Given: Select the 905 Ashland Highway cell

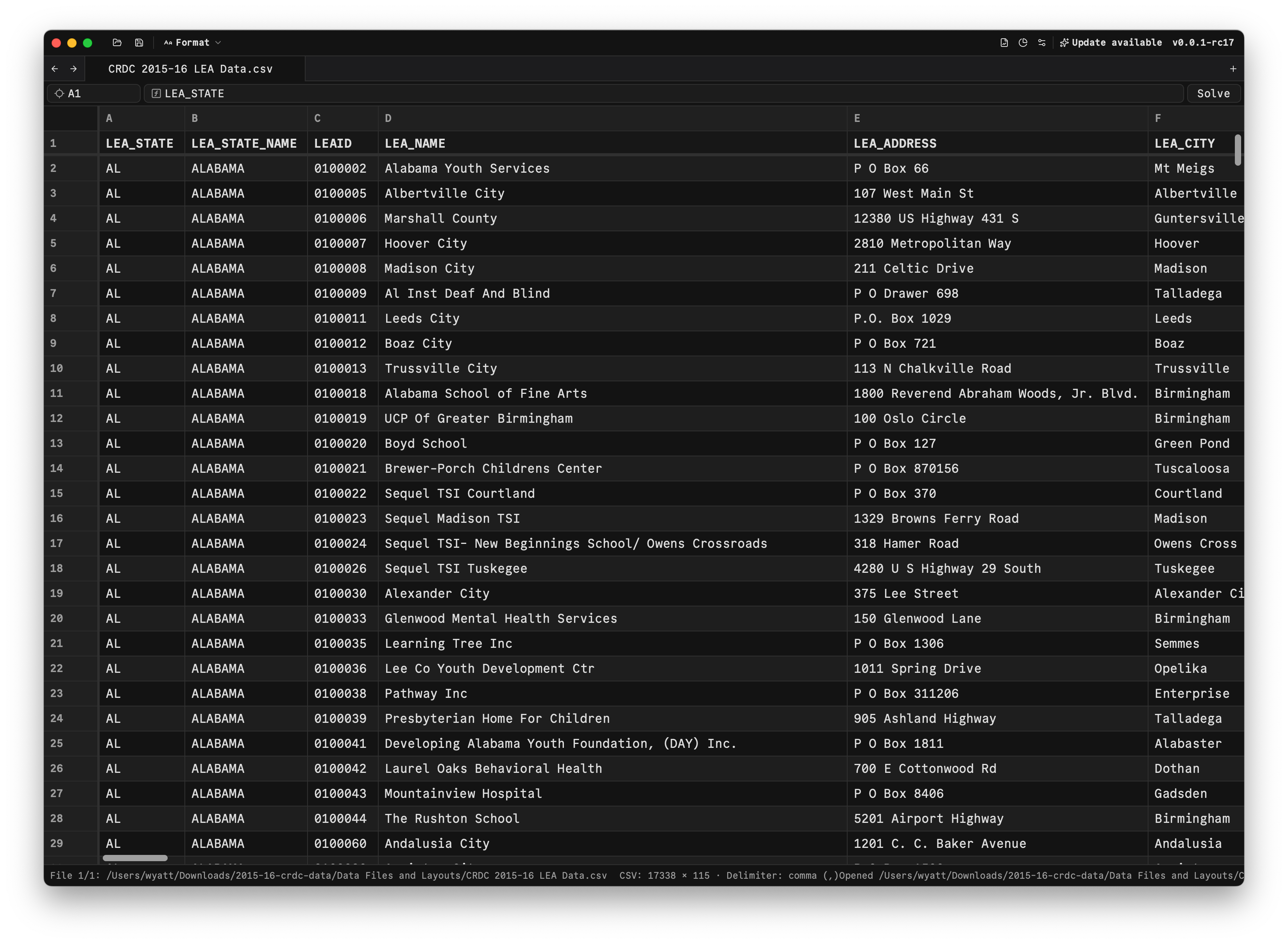Looking at the screenshot, I should [x=997, y=718].
